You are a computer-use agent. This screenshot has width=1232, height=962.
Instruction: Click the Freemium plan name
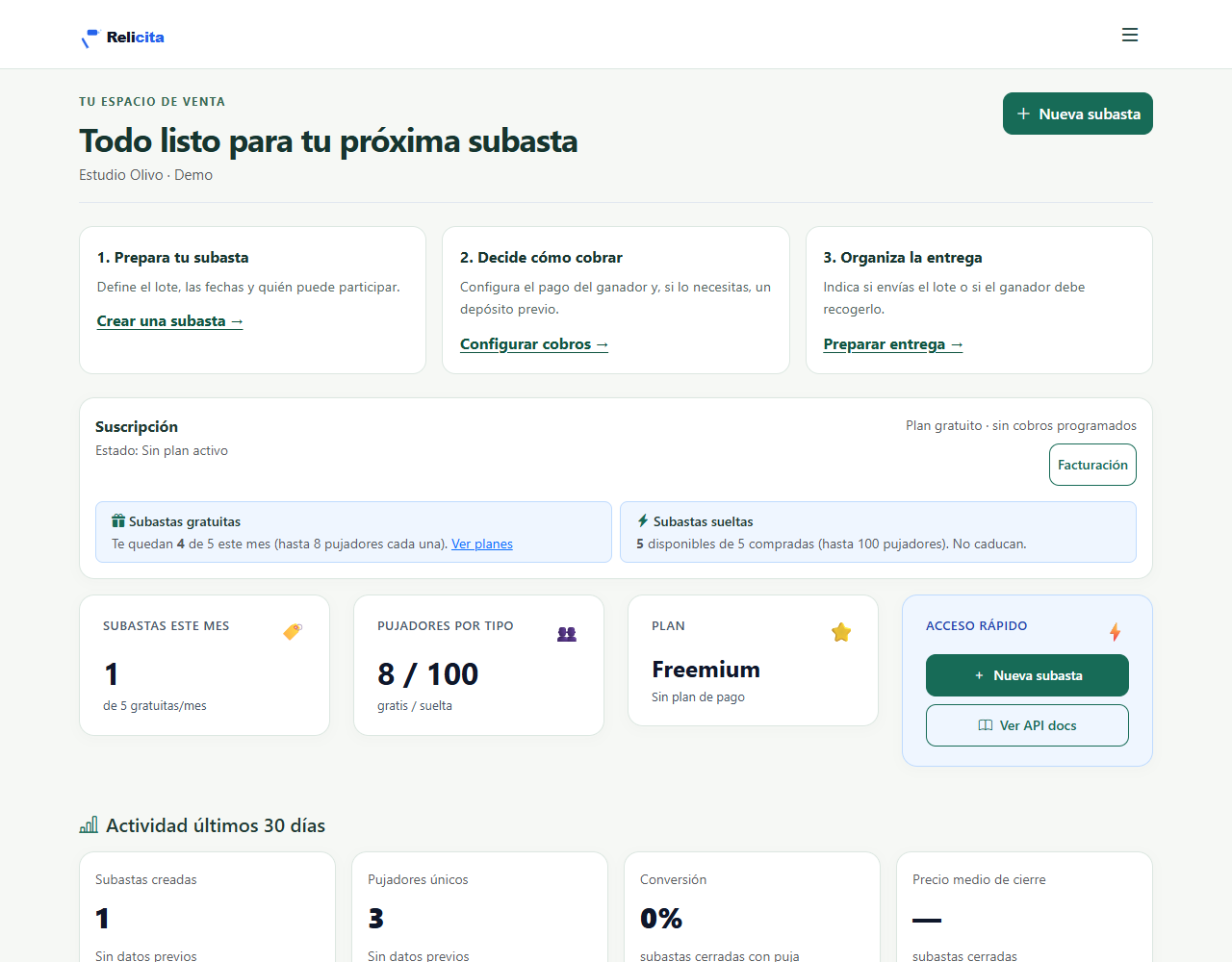[x=706, y=670]
